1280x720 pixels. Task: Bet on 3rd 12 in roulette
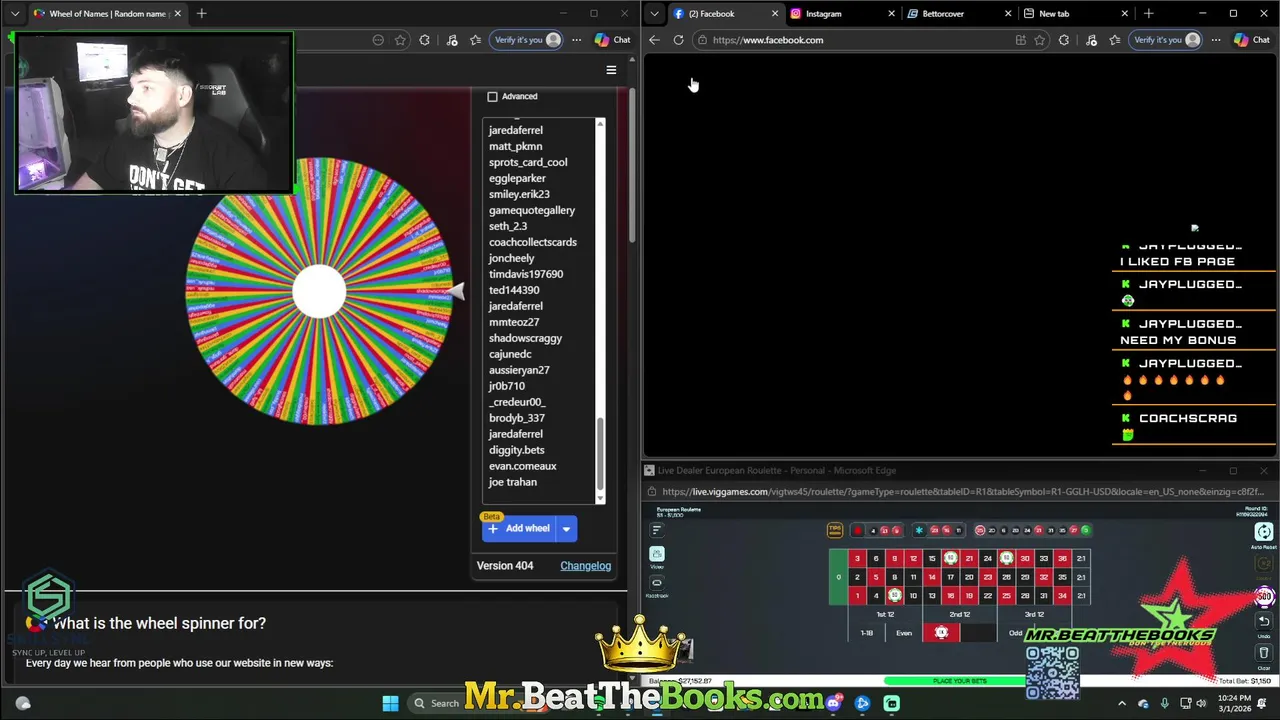1034,614
